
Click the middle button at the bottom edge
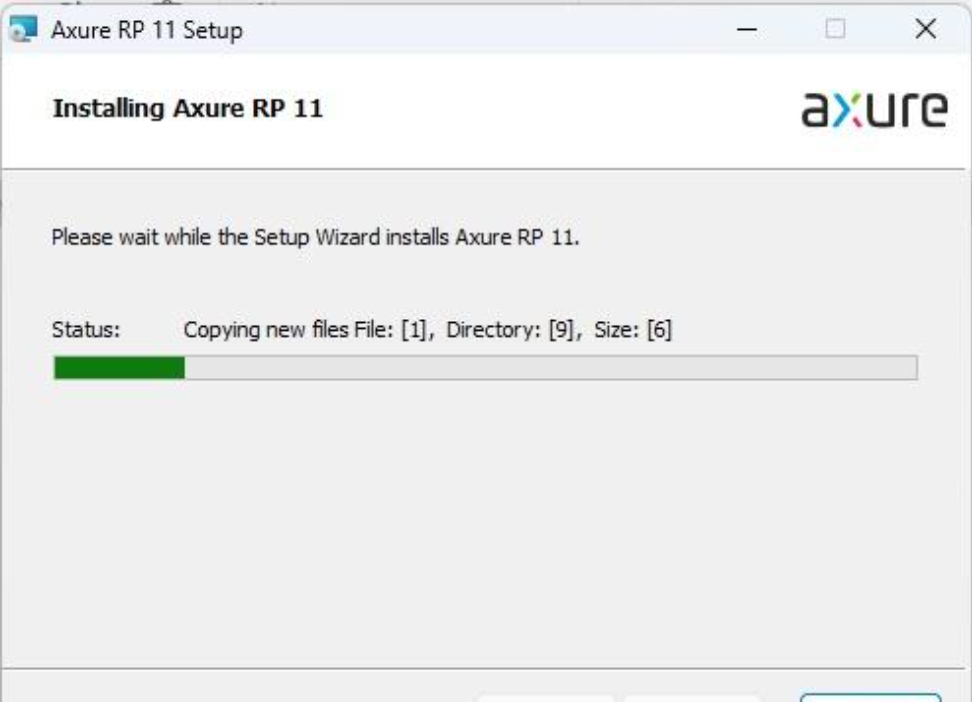point(692,697)
